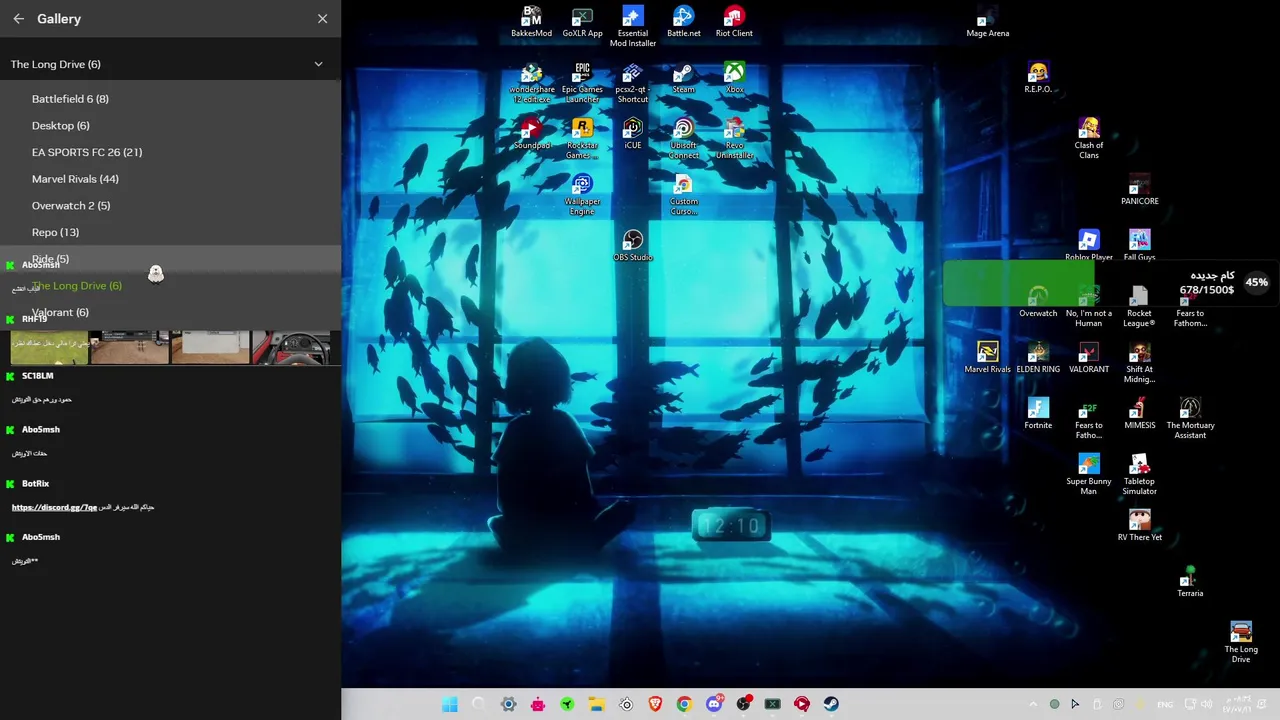Launch the iCUE desktop shortcut
Viewport: 1280px width, 720px height.
click(x=633, y=134)
